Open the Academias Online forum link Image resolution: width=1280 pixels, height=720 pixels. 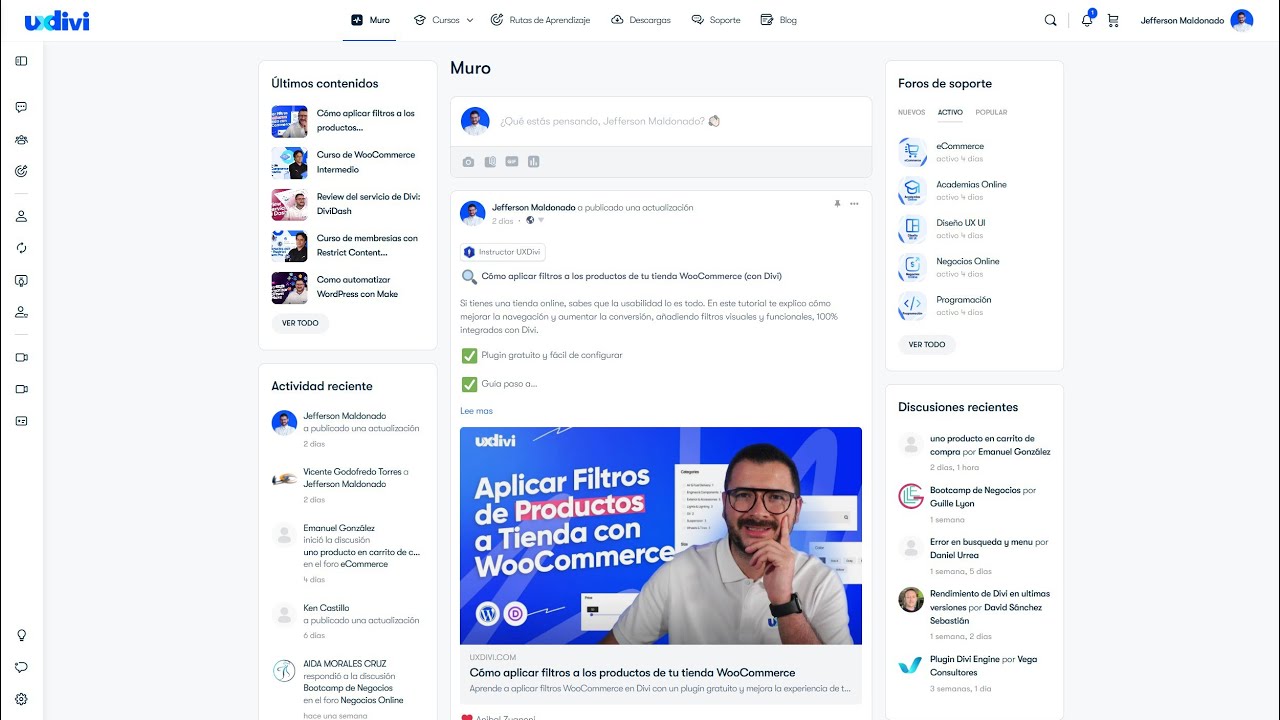point(971,184)
